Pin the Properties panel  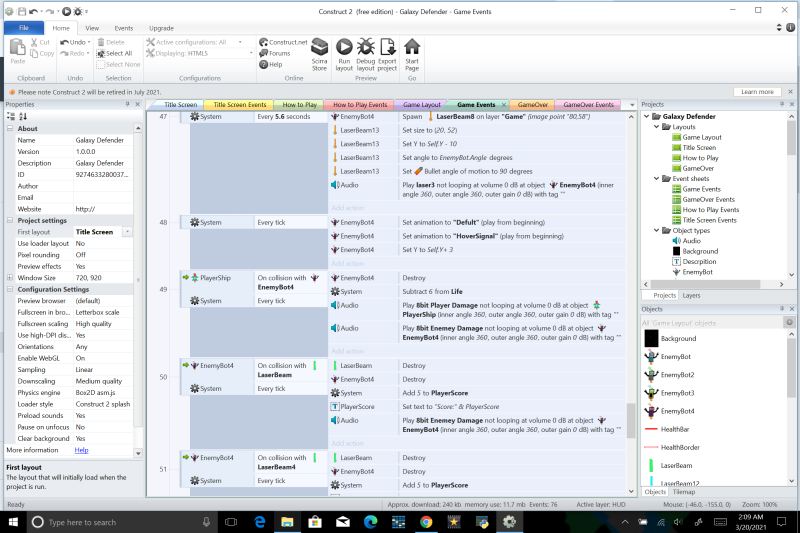(128, 104)
